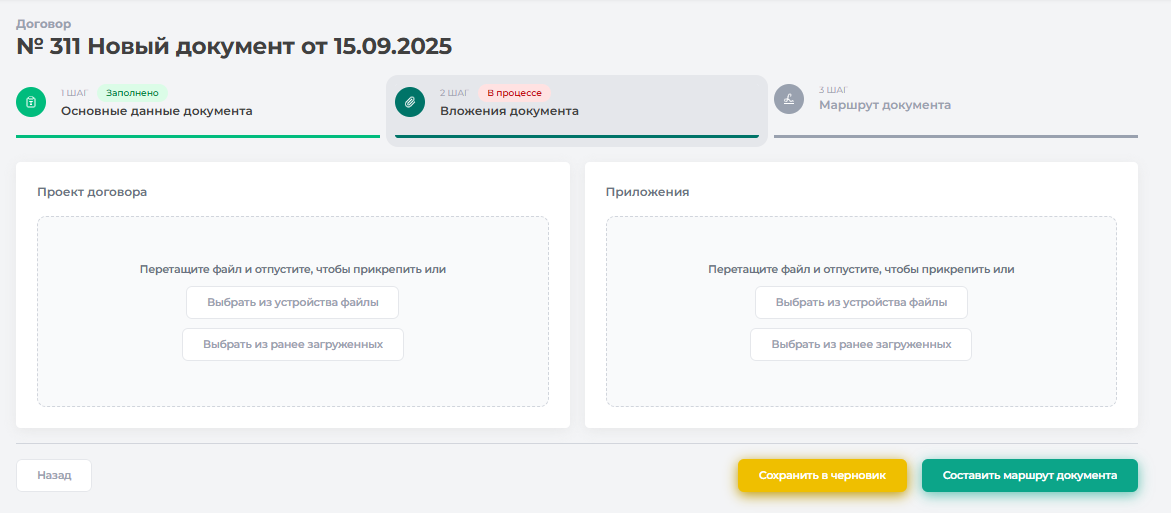Image resolution: width=1171 pixels, height=513 pixels.
Task: Click 'Составить маршрут документа' button
Action: [1029, 476]
